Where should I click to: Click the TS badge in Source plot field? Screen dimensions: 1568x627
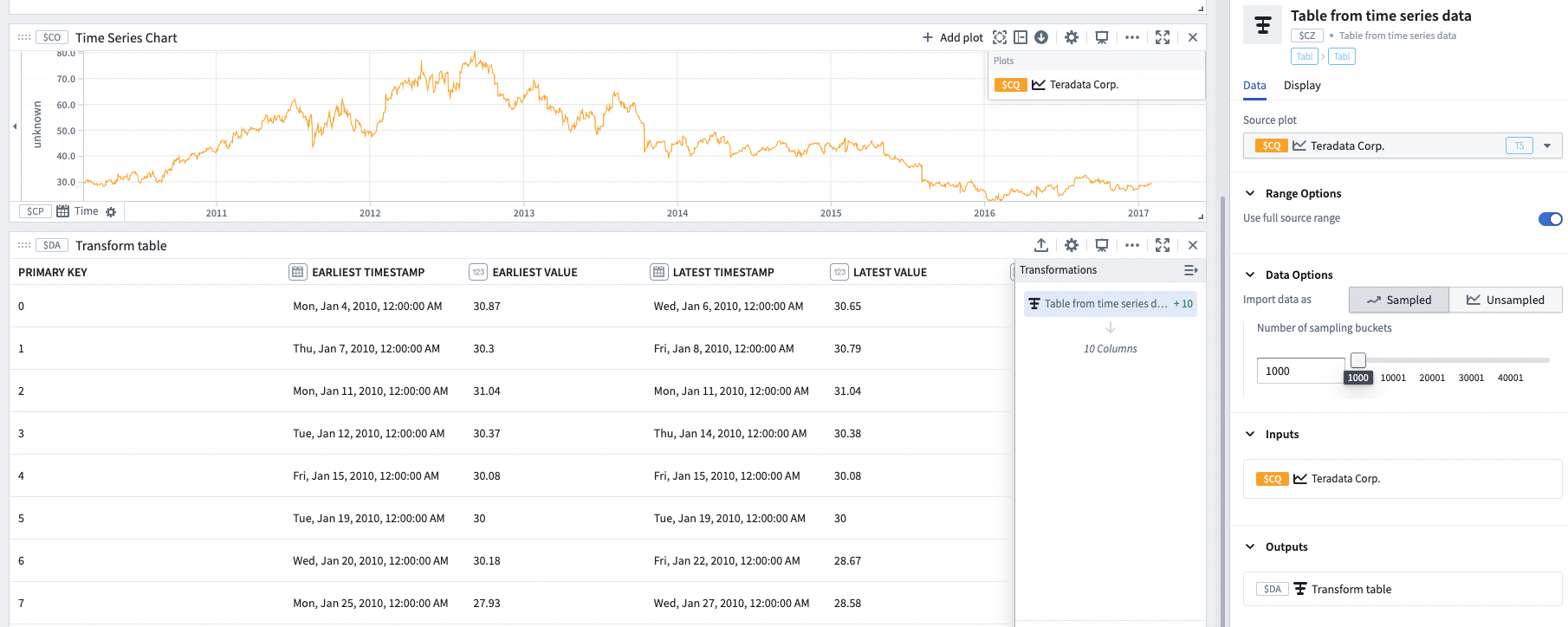tap(1519, 145)
